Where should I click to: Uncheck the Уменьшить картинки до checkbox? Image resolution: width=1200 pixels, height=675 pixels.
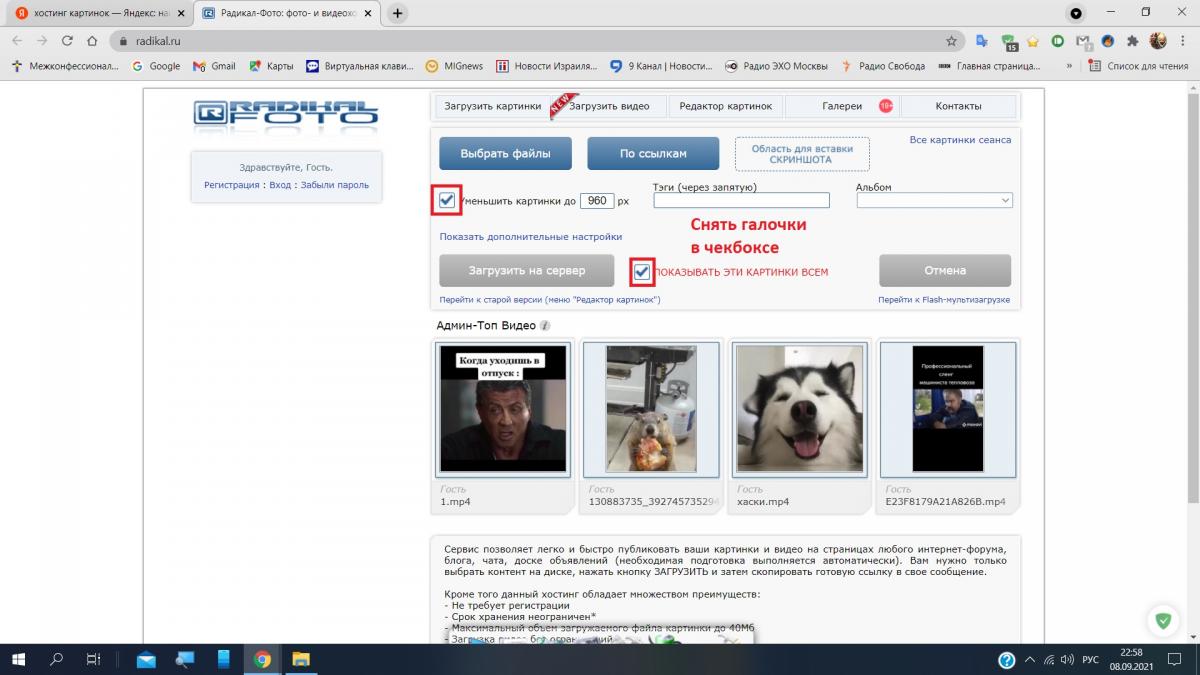click(447, 200)
